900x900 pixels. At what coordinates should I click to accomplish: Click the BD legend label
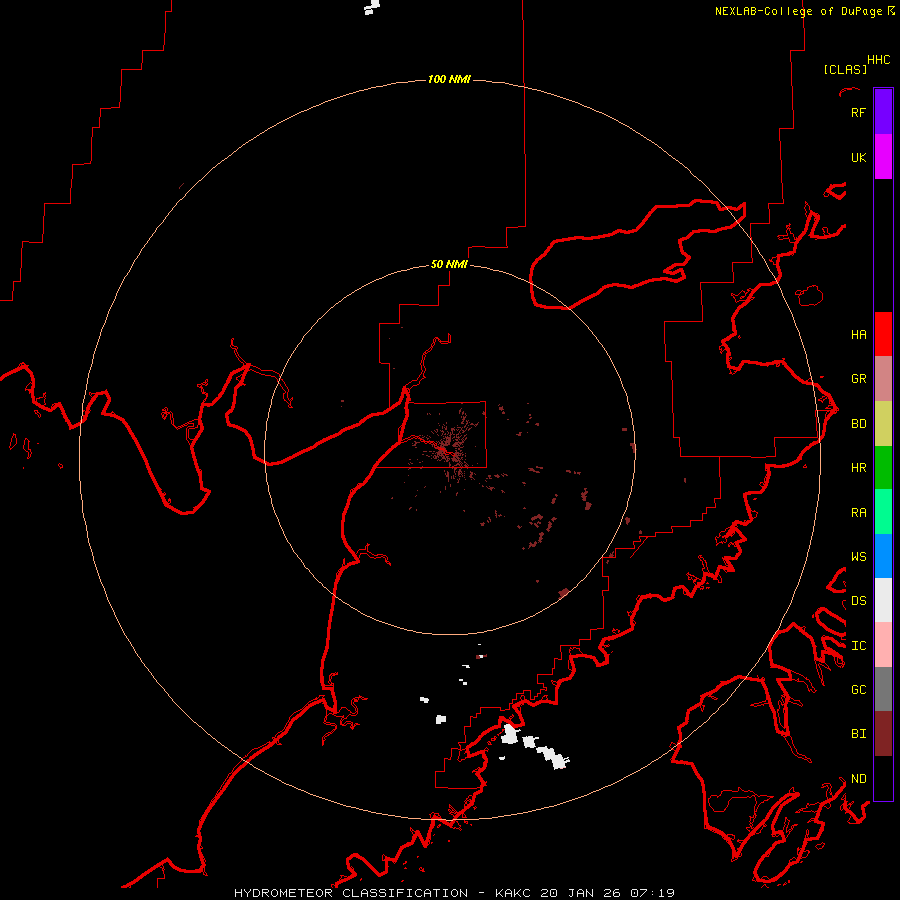click(858, 423)
